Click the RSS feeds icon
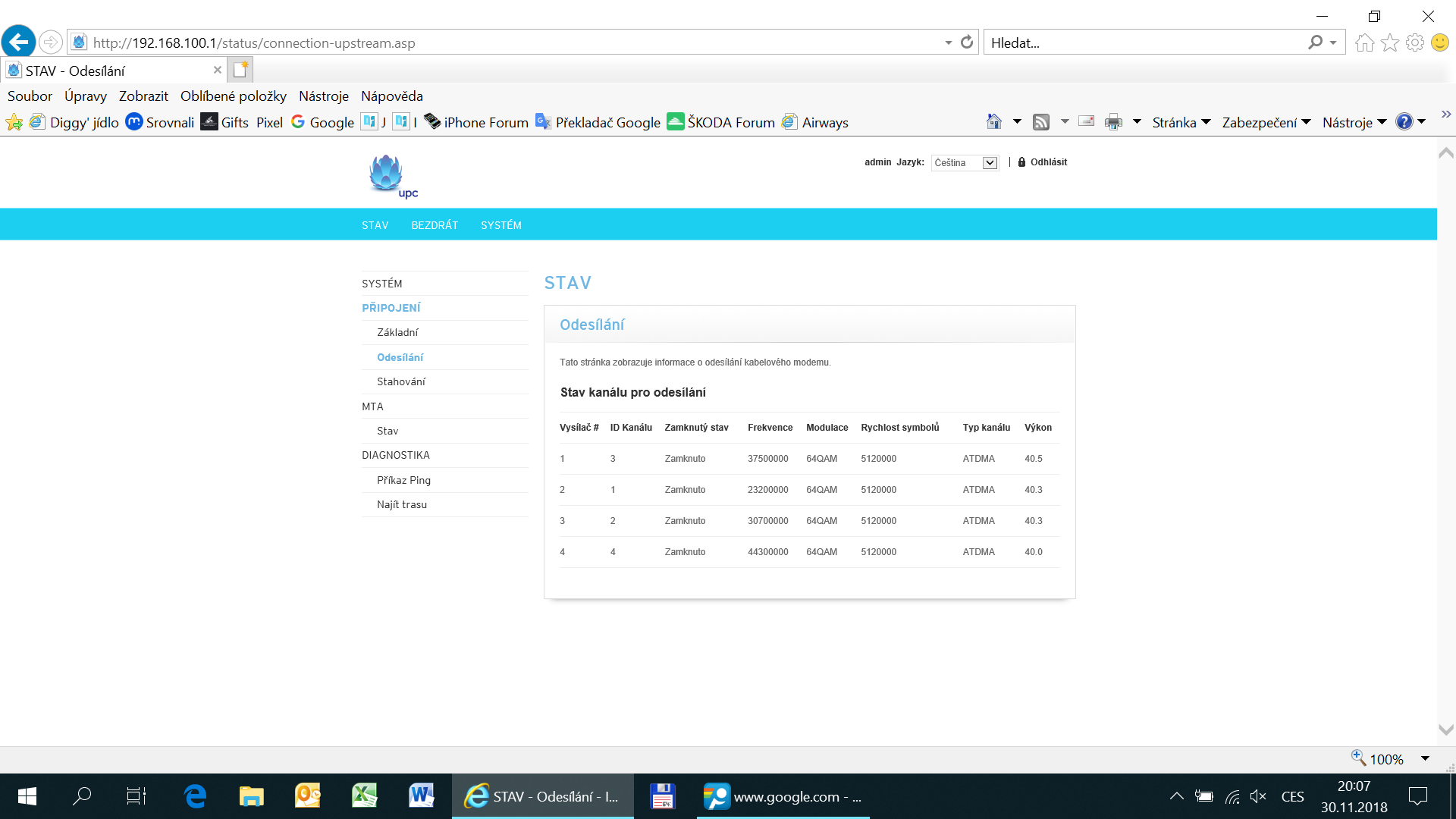This screenshot has width=1456, height=819. pyautogui.click(x=1041, y=121)
